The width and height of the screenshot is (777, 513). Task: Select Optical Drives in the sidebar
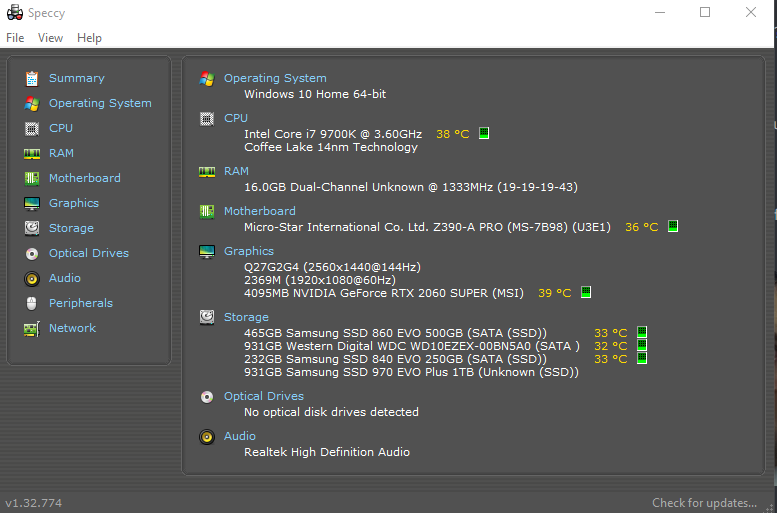pyautogui.click(x=89, y=253)
